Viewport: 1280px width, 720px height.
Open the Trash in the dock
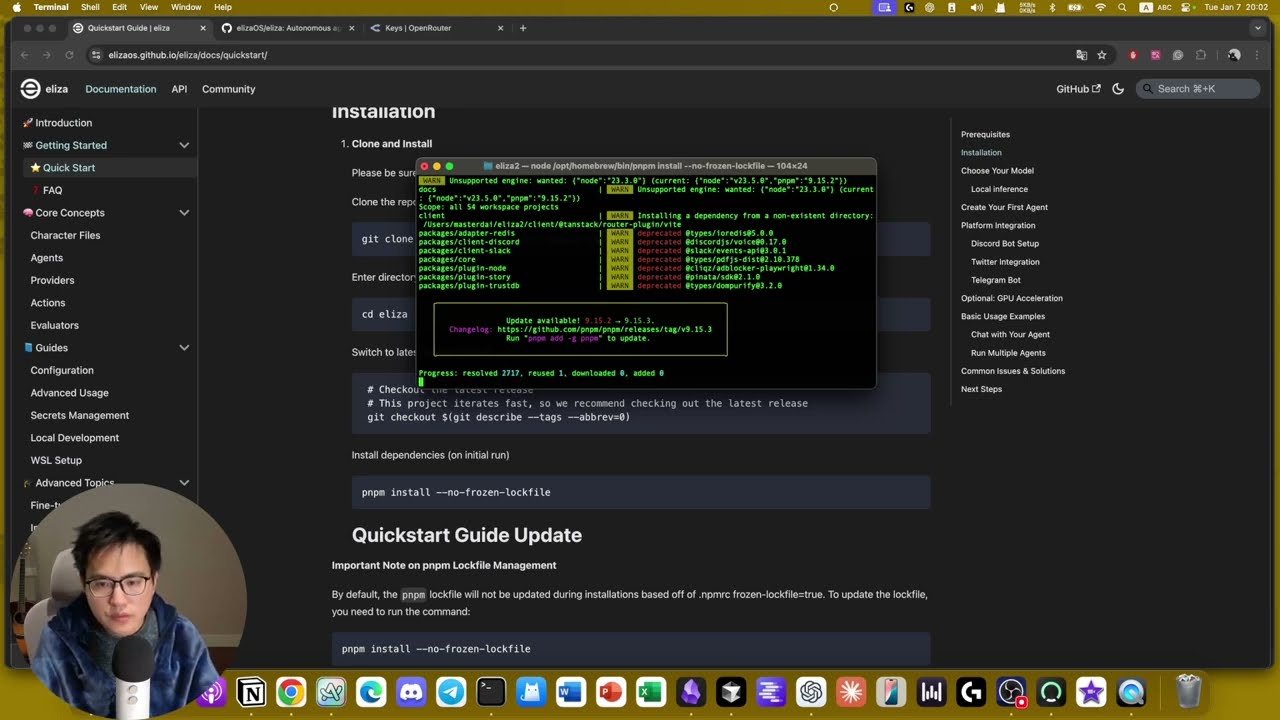coord(1188,691)
